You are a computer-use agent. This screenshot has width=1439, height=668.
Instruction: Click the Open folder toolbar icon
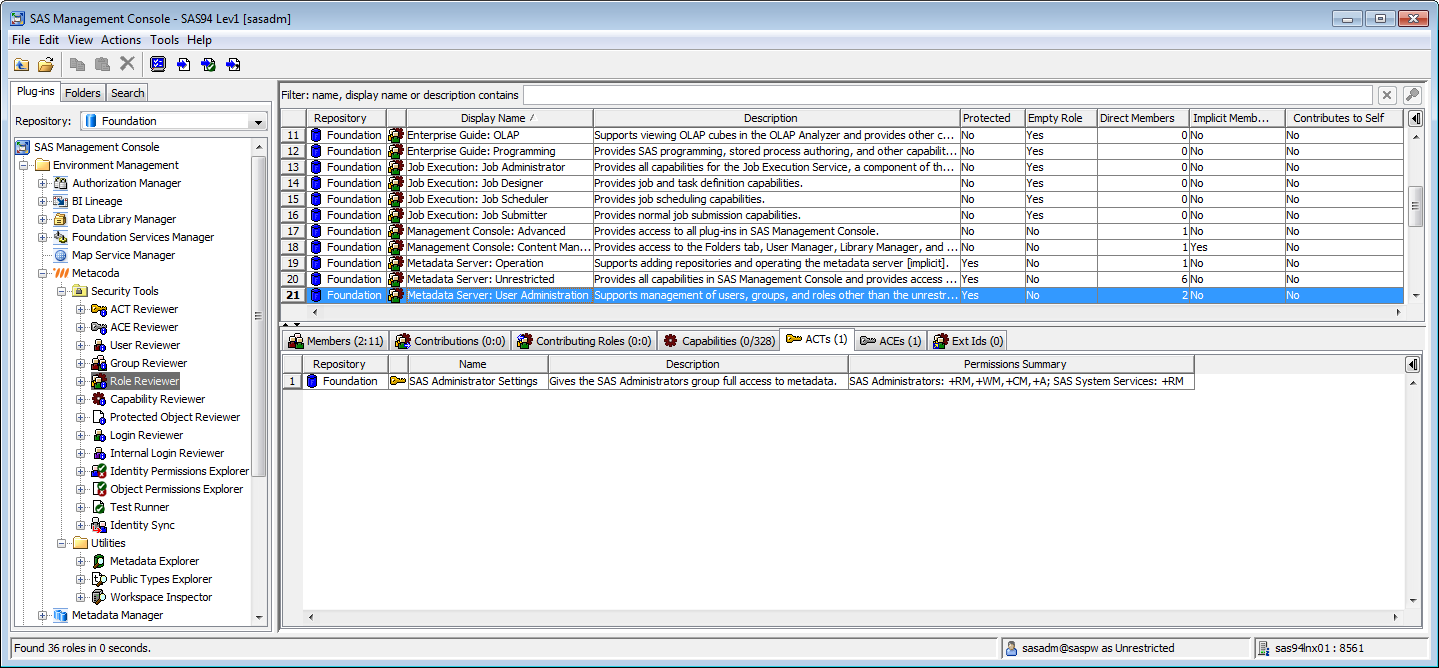click(46, 64)
